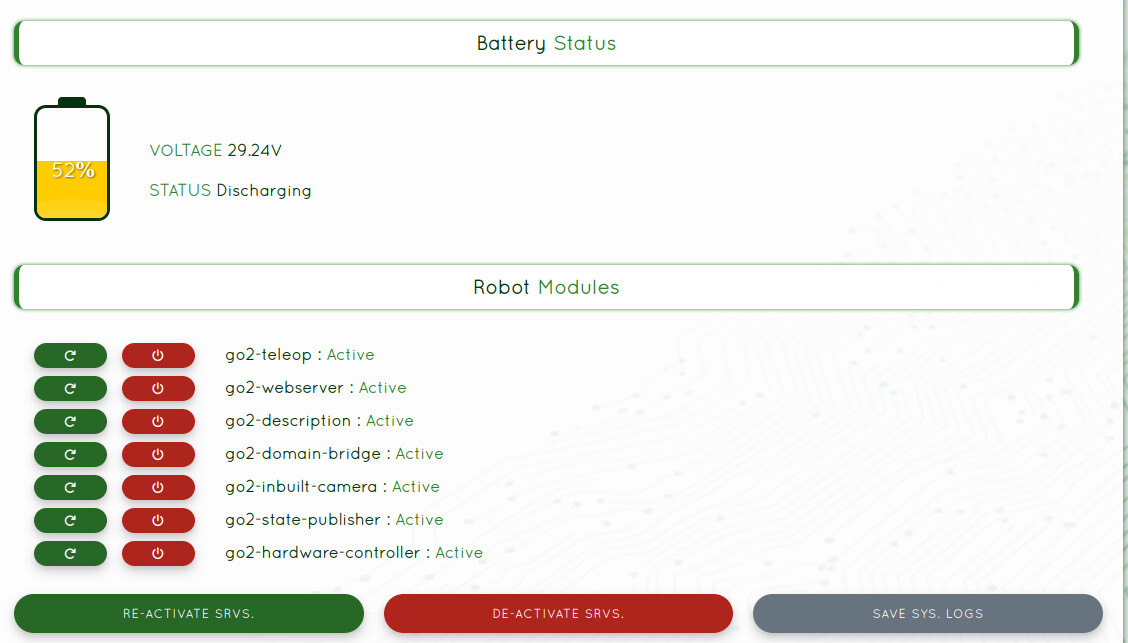This screenshot has width=1128, height=643.
Task: Power off go2-description module
Action: pyautogui.click(x=158, y=421)
